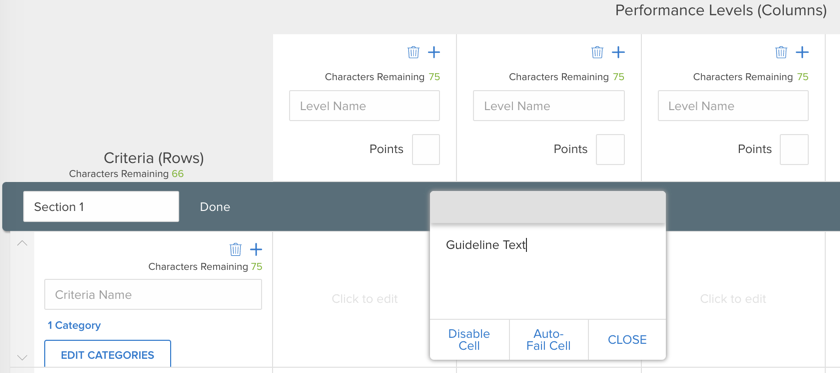Close the guideline text popup
The width and height of the screenshot is (840, 373).
tap(627, 340)
